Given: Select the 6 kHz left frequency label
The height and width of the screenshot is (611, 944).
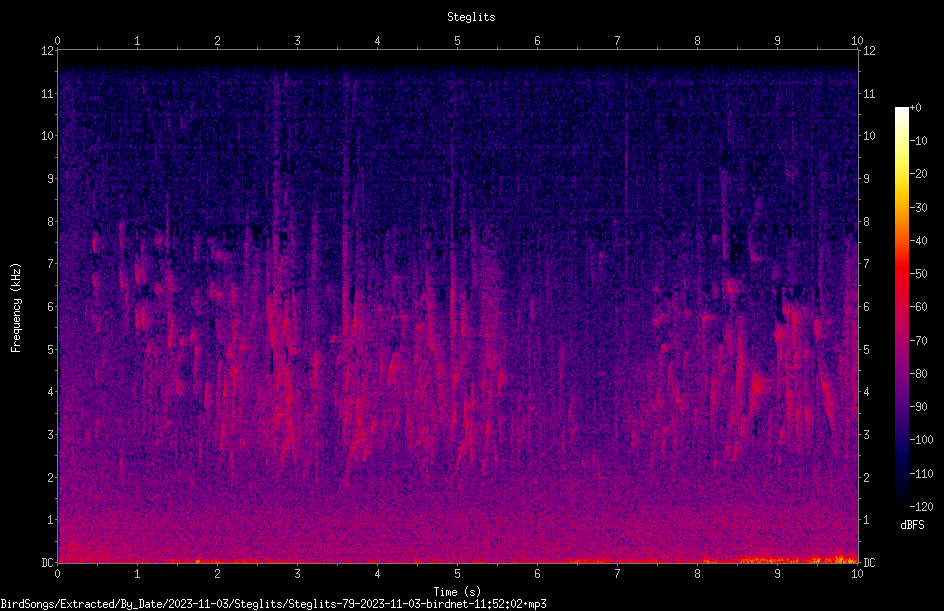Looking at the screenshot, I should pos(51,306).
